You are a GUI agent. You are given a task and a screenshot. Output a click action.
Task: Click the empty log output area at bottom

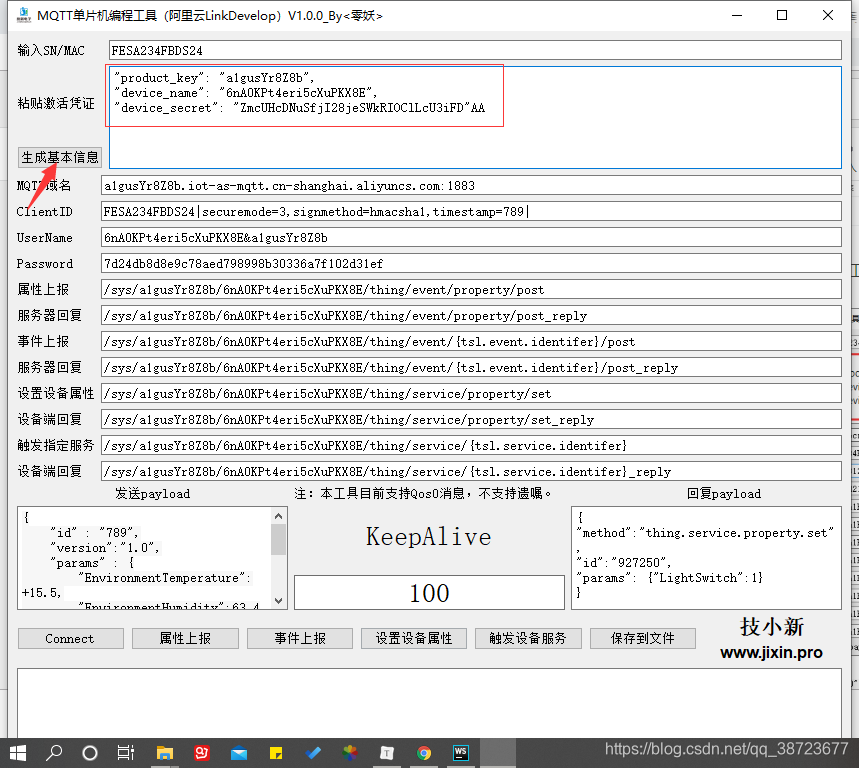(429, 703)
